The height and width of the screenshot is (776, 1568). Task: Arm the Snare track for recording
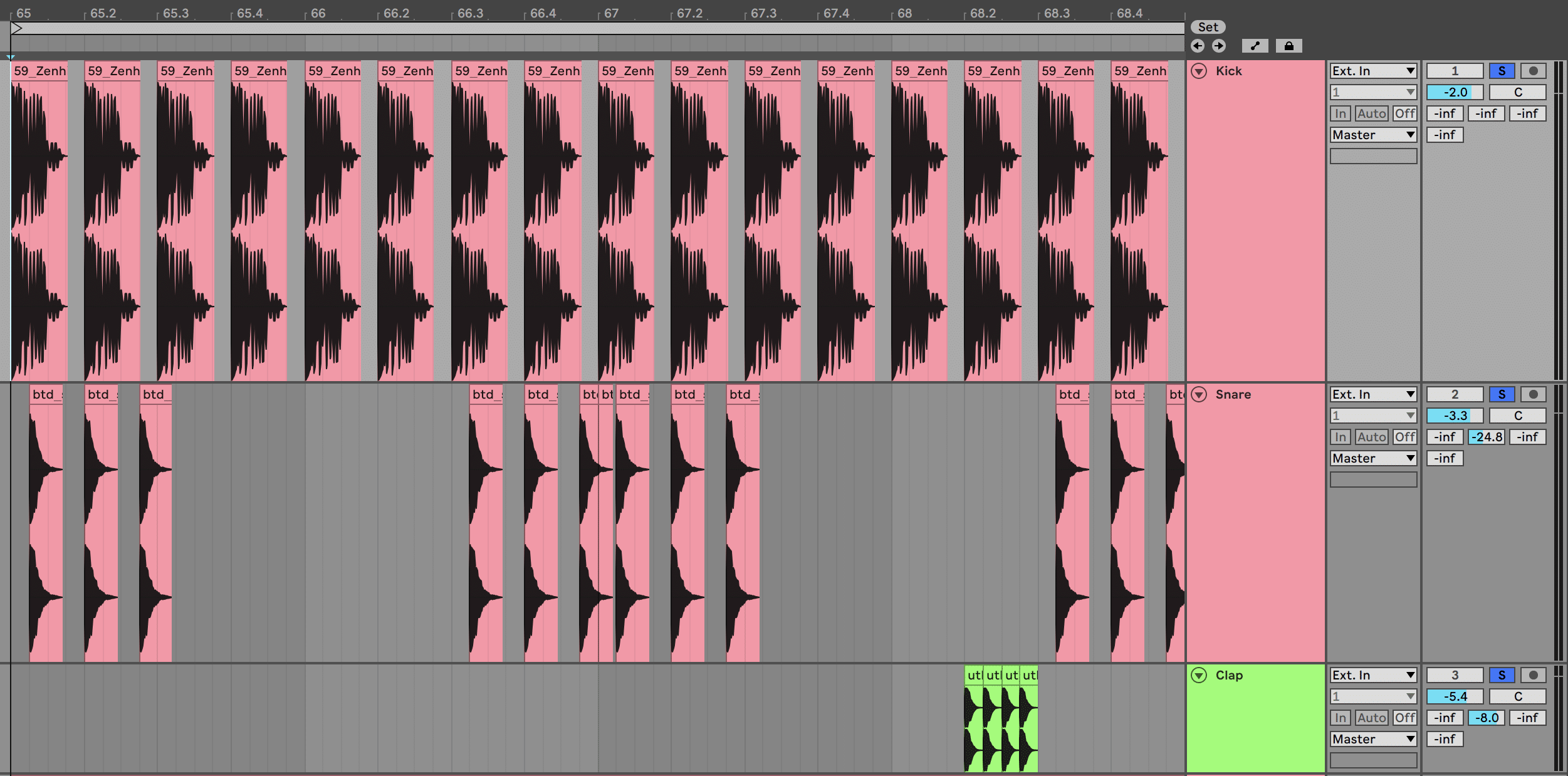1533,394
